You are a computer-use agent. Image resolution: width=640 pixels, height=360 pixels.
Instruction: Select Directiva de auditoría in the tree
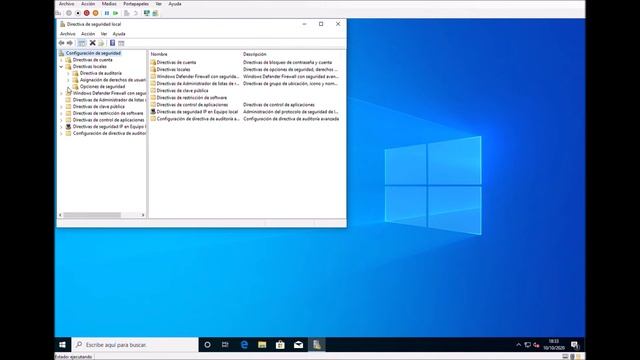click(x=100, y=73)
